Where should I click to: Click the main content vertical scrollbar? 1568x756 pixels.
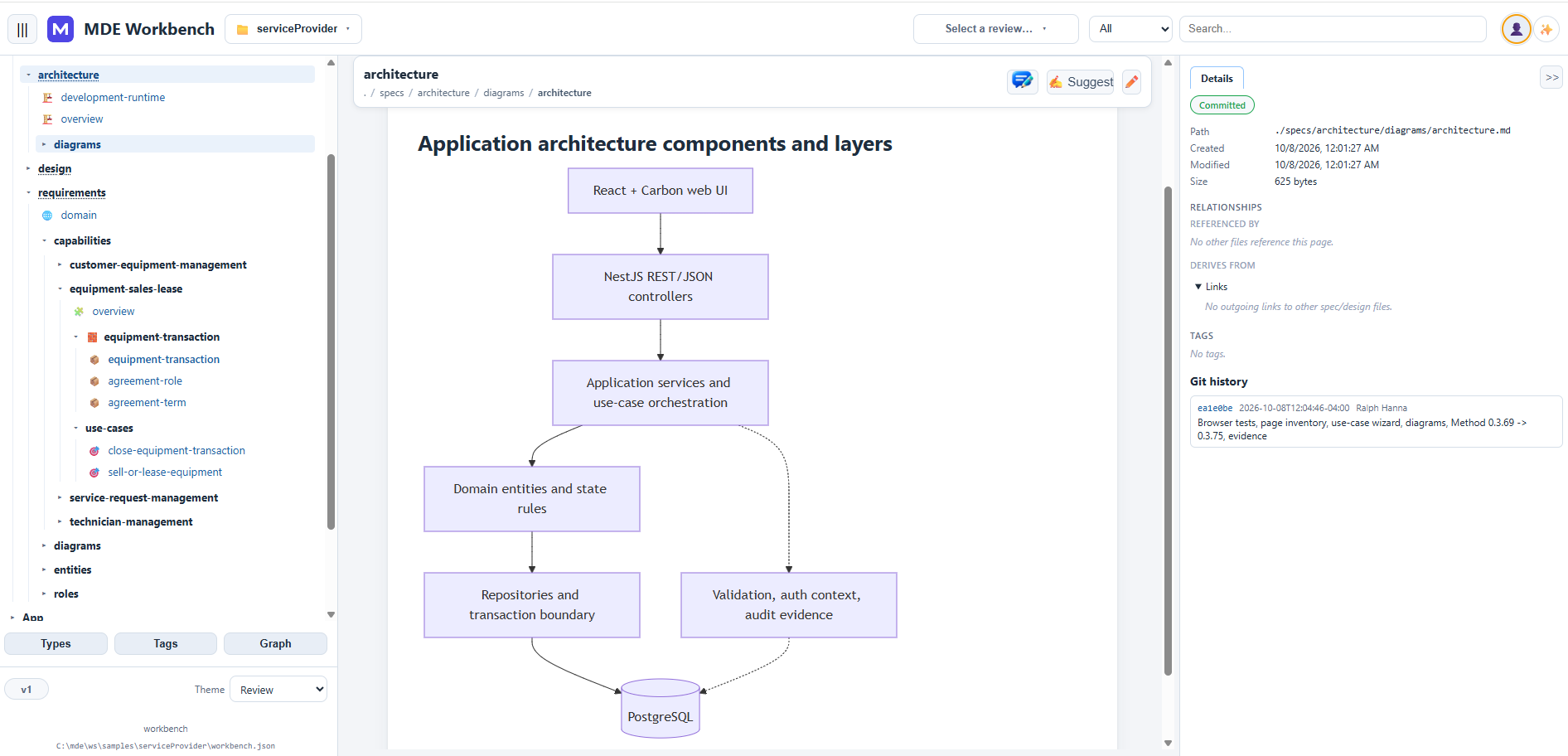(1168, 431)
